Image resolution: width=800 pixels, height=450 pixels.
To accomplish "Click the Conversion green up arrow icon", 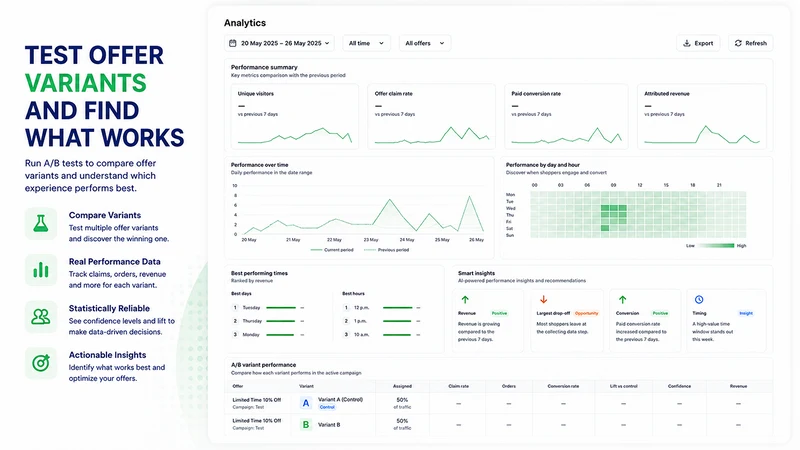I will (622, 299).
